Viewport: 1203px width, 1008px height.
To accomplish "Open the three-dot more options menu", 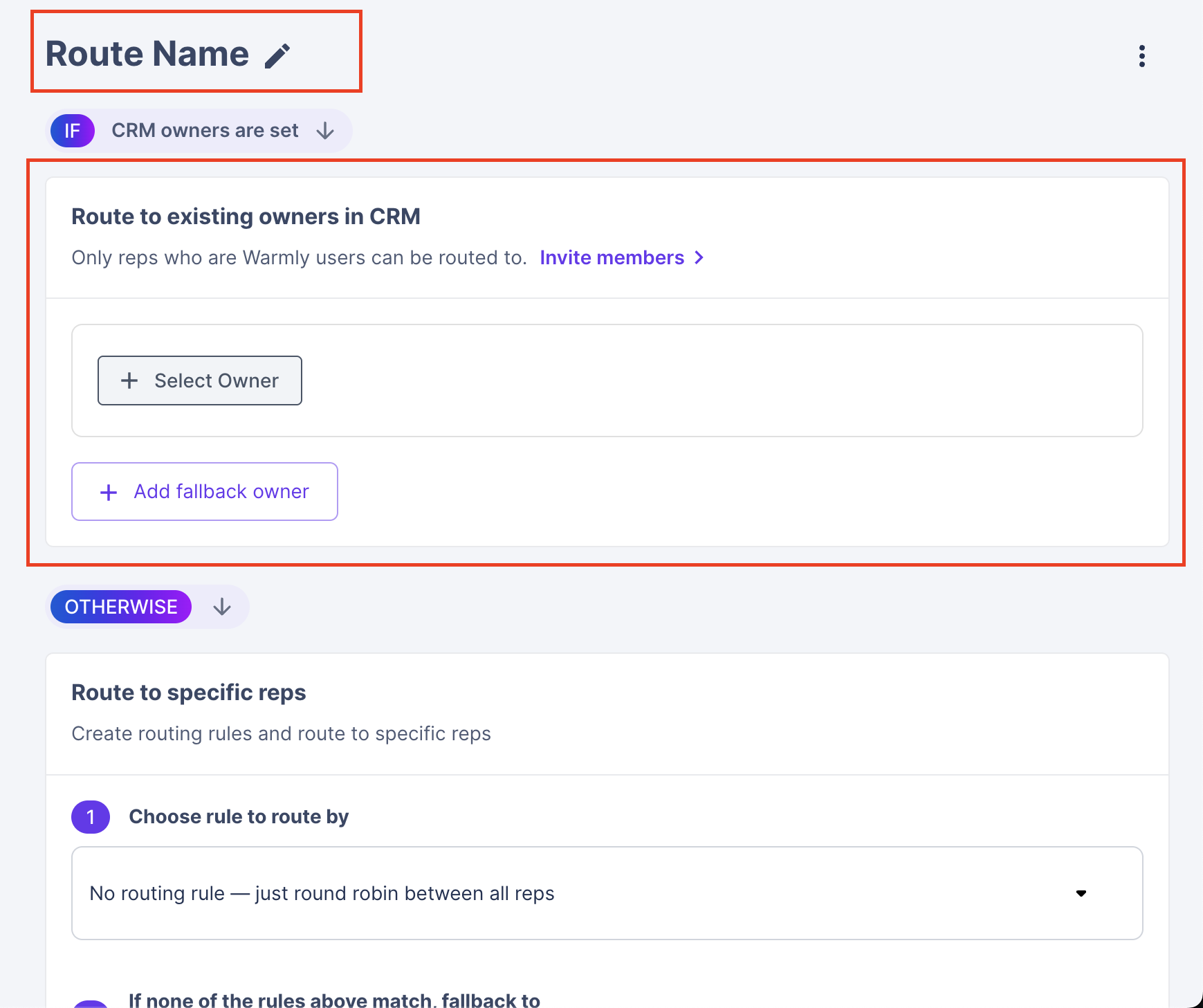I will click(1141, 56).
